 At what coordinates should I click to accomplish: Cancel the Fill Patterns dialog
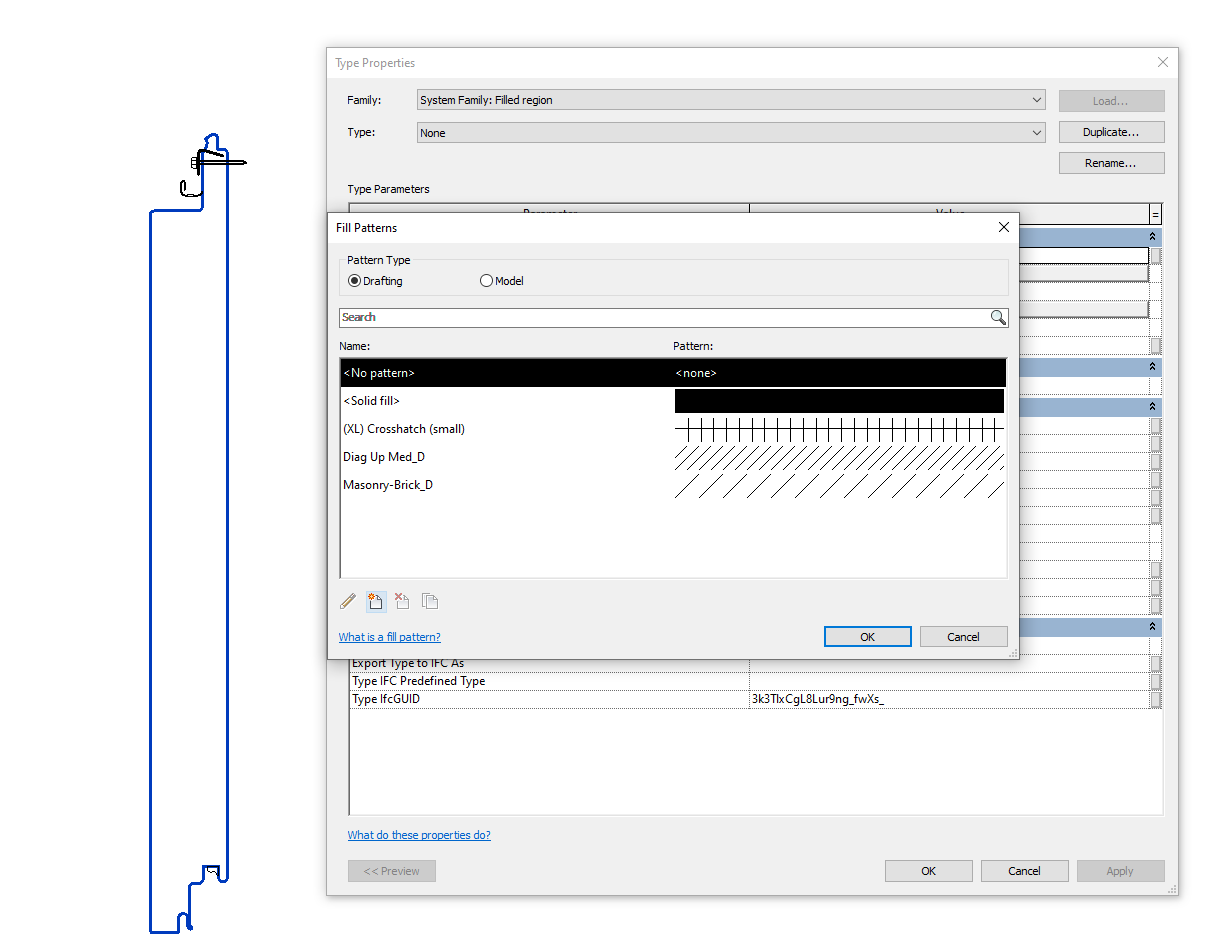tap(963, 637)
